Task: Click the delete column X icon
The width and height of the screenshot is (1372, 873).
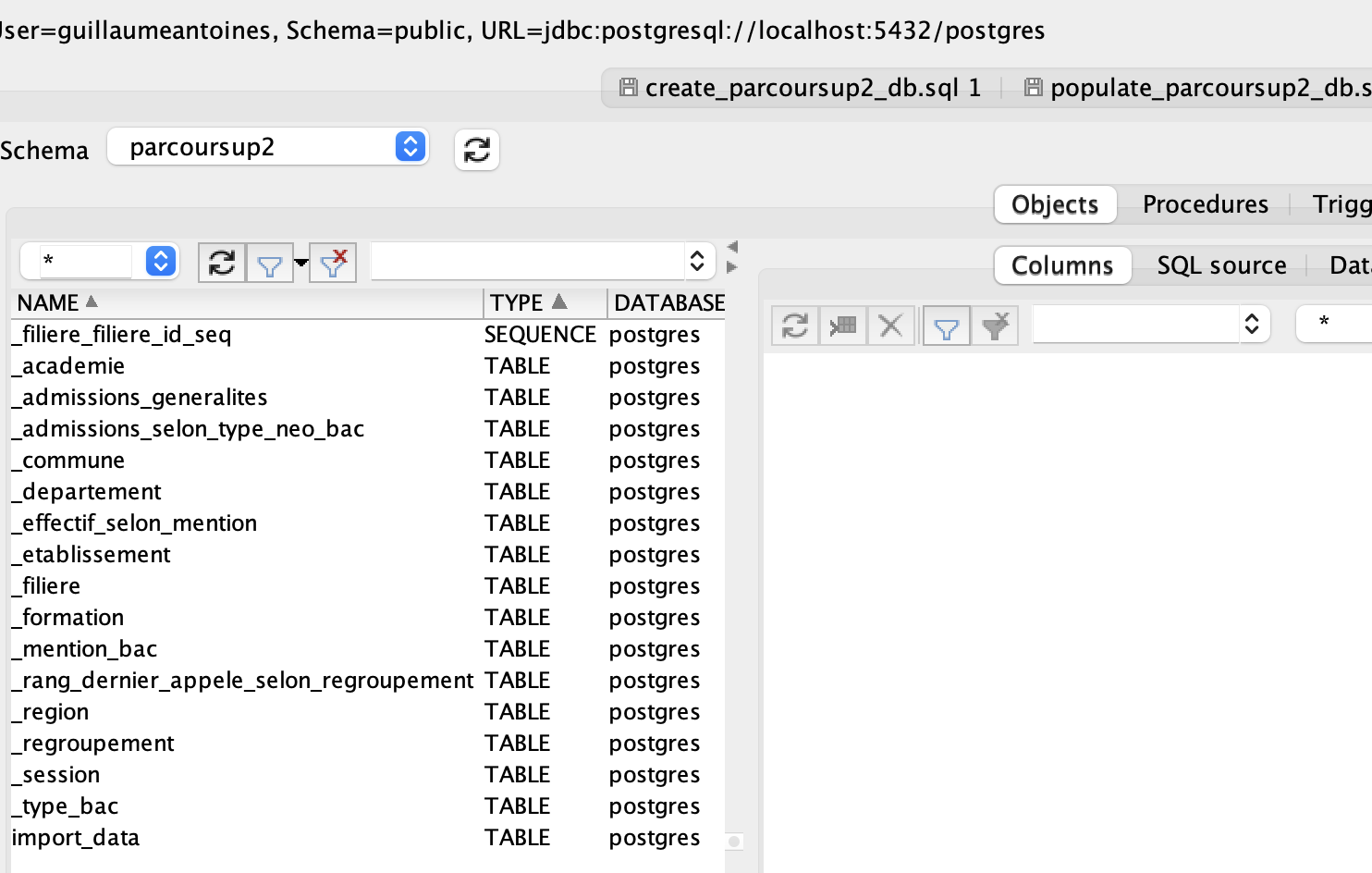Action: tap(891, 326)
